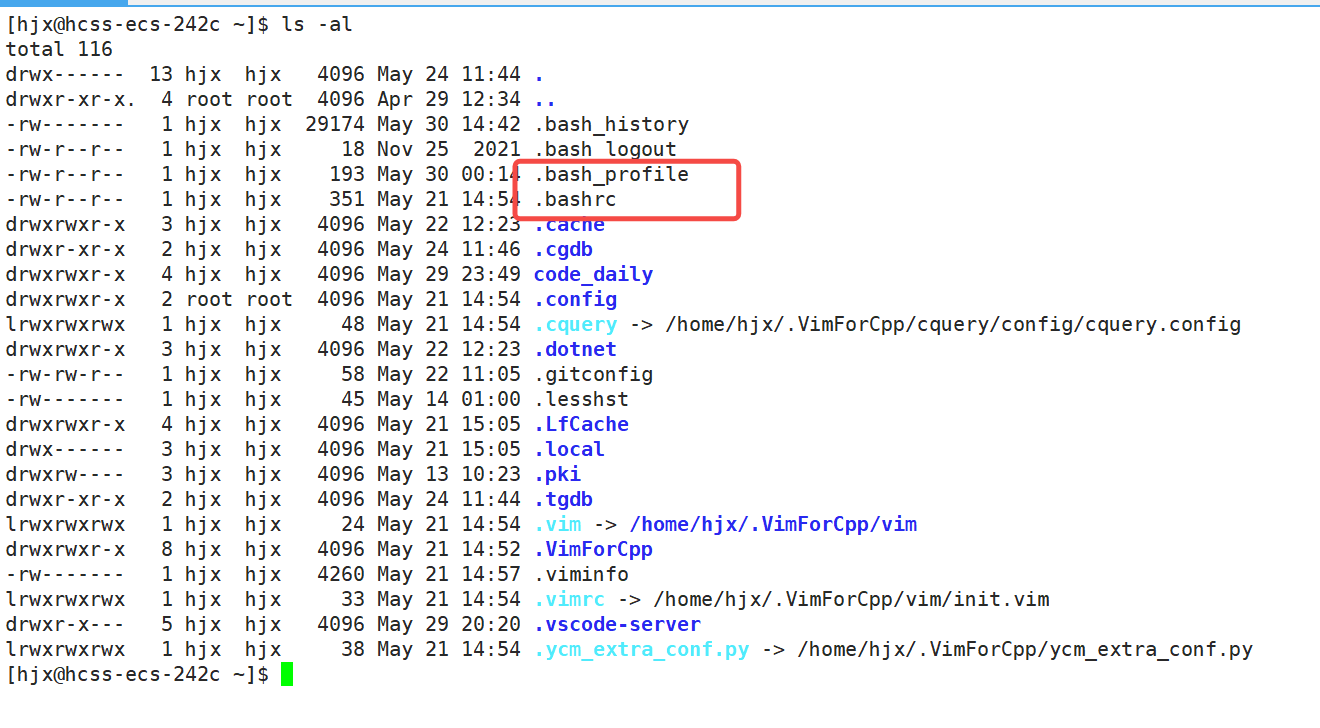Click the last '[hjx@hcss-ecs-242c ~]$' prompt
1320x728 pixels.
[x=137, y=675]
